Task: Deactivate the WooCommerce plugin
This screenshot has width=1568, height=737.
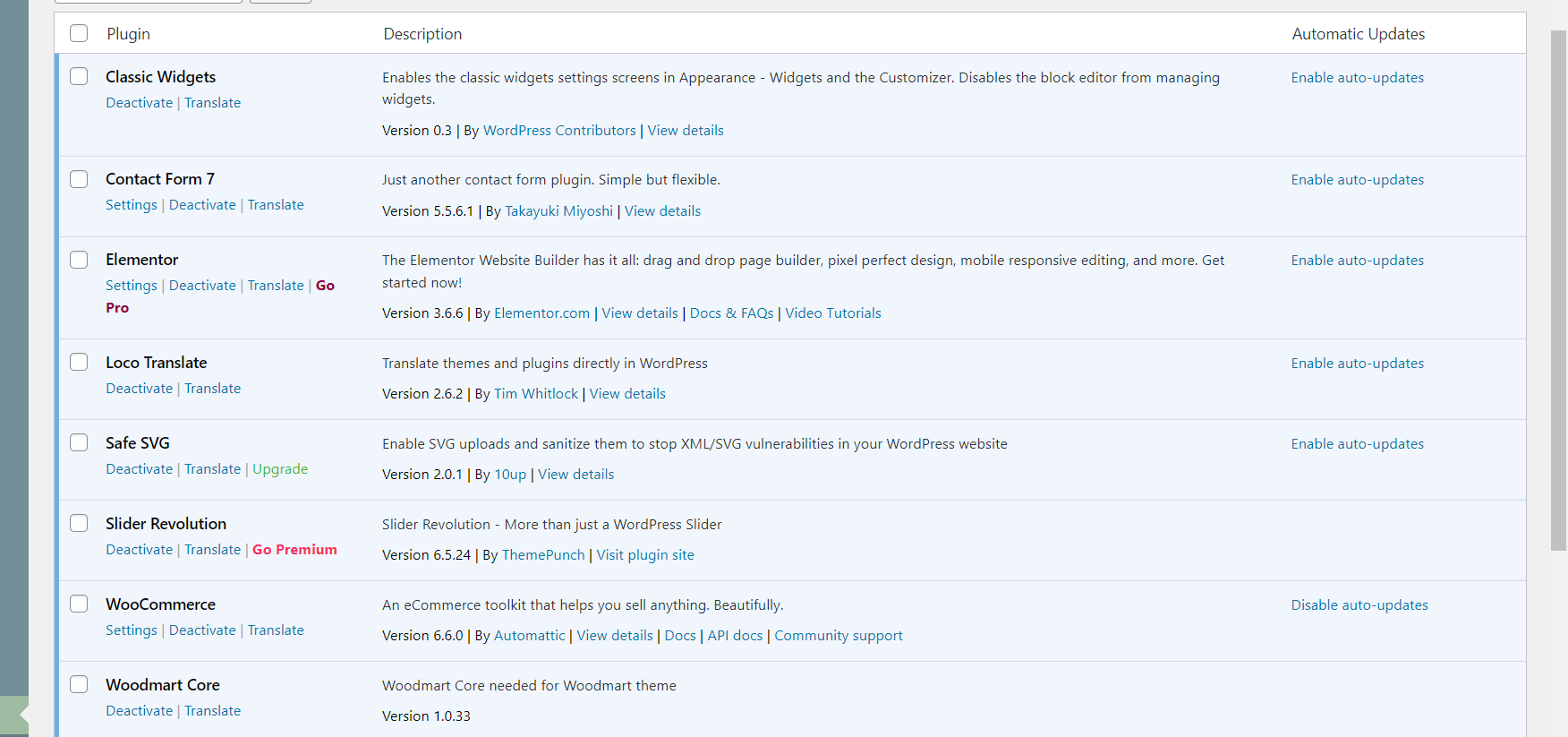Action: click(x=202, y=630)
